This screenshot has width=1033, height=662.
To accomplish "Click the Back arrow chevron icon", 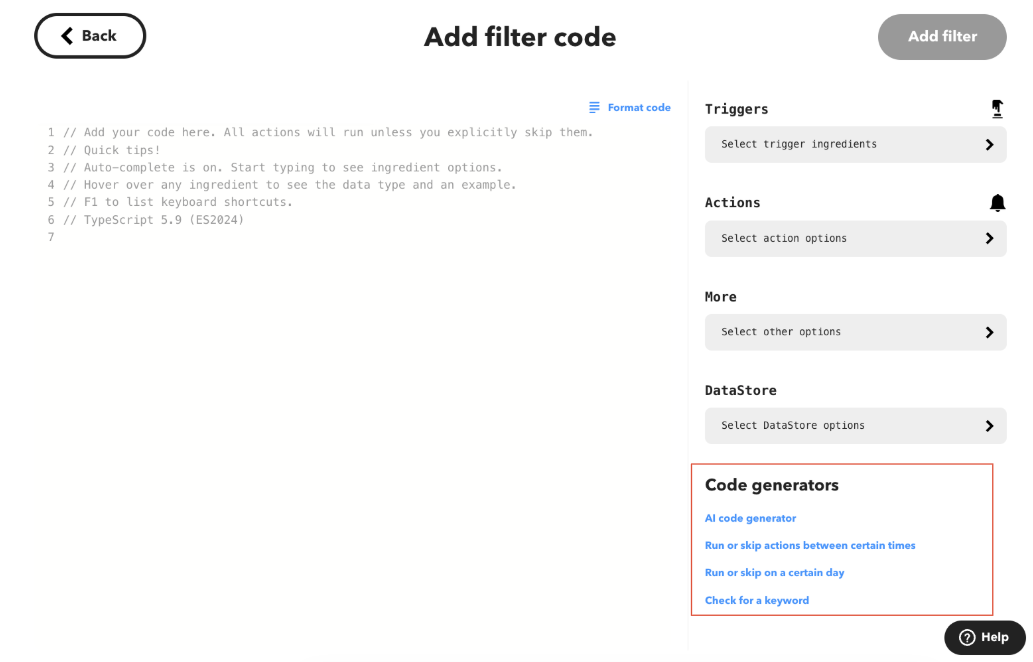I will point(67,36).
